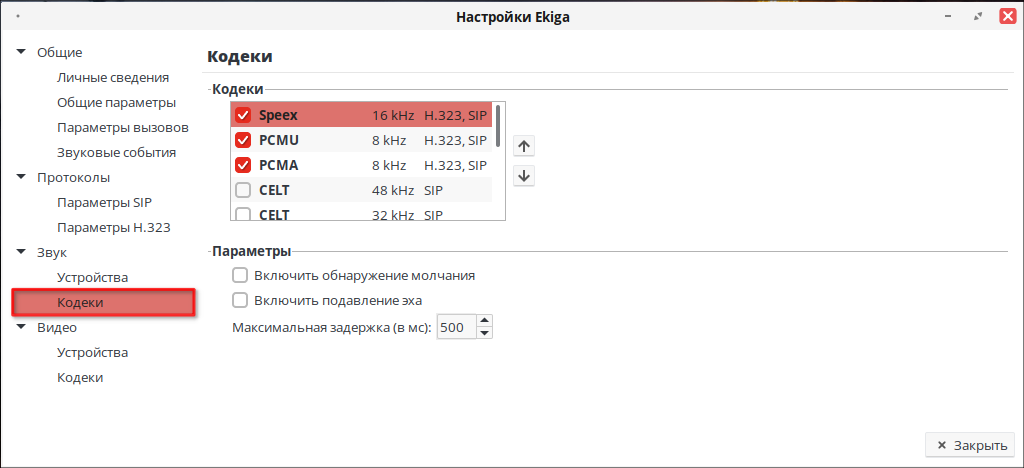Select the CELT 48 kHz row
The height and width of the screenshot is (468, 1024).
pos(361,190)
